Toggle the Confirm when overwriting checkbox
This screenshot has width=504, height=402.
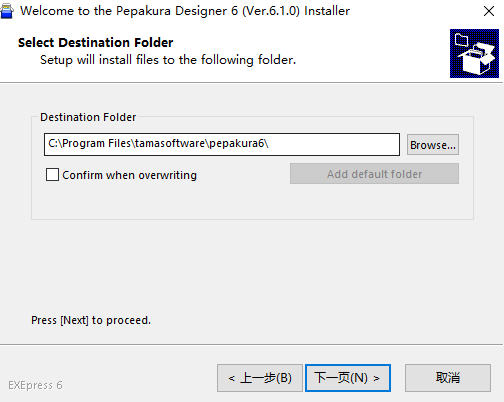[52, 175]
